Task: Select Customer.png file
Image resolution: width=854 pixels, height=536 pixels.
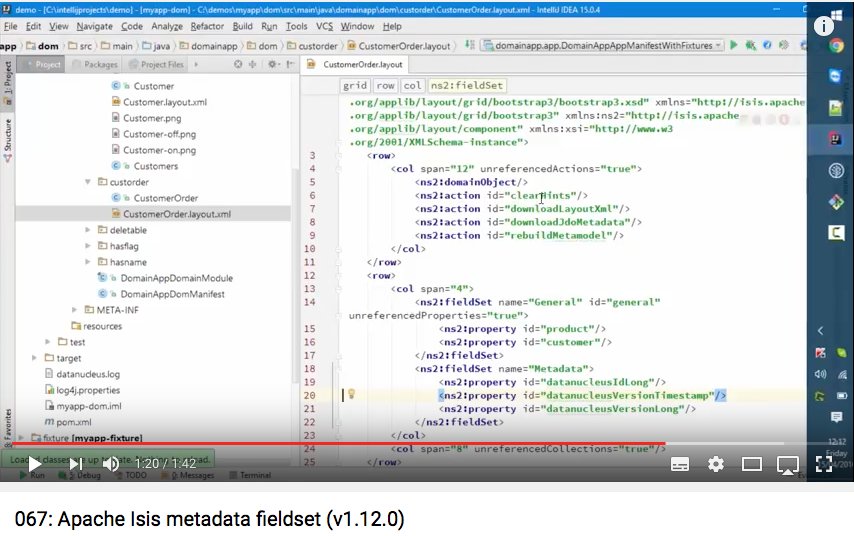Action: click(152, 118)
